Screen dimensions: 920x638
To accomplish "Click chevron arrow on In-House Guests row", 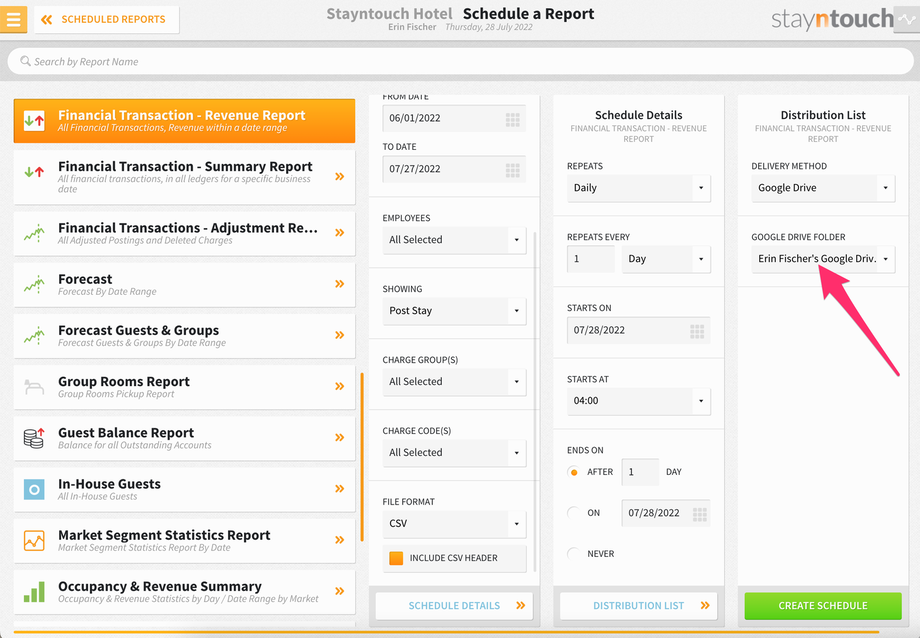I will [x=339, y=488].
